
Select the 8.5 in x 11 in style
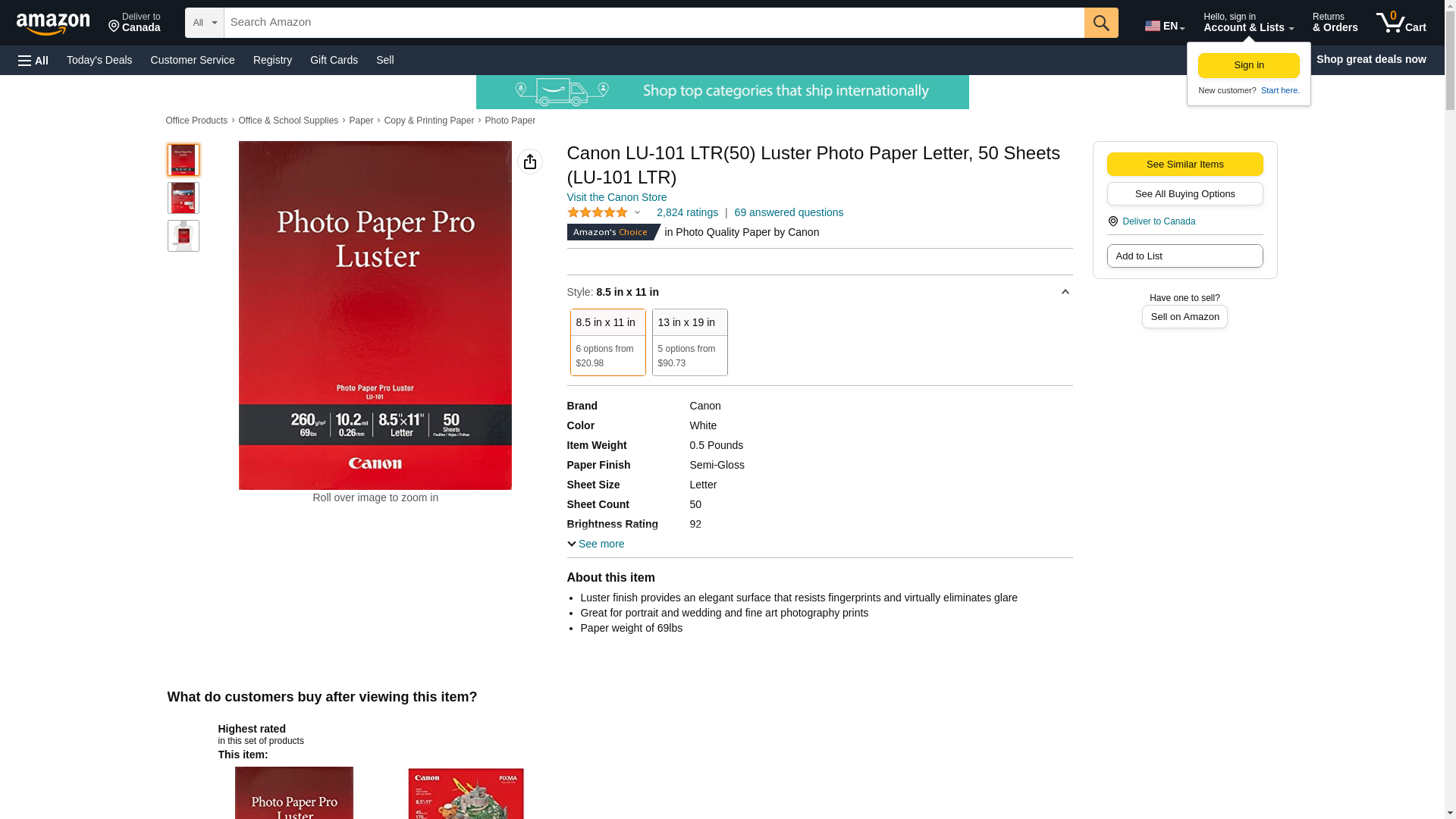(608, 342)
